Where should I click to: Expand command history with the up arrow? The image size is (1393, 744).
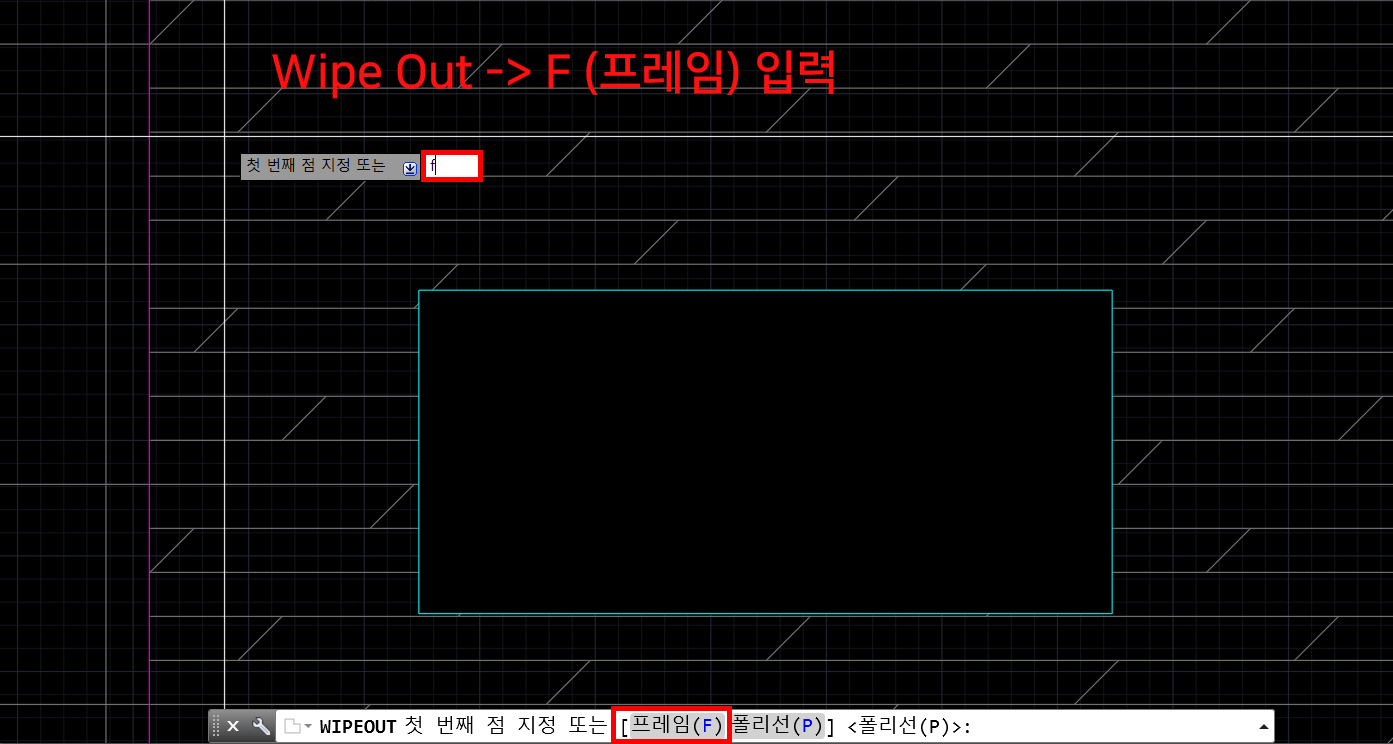[1263, 726]
